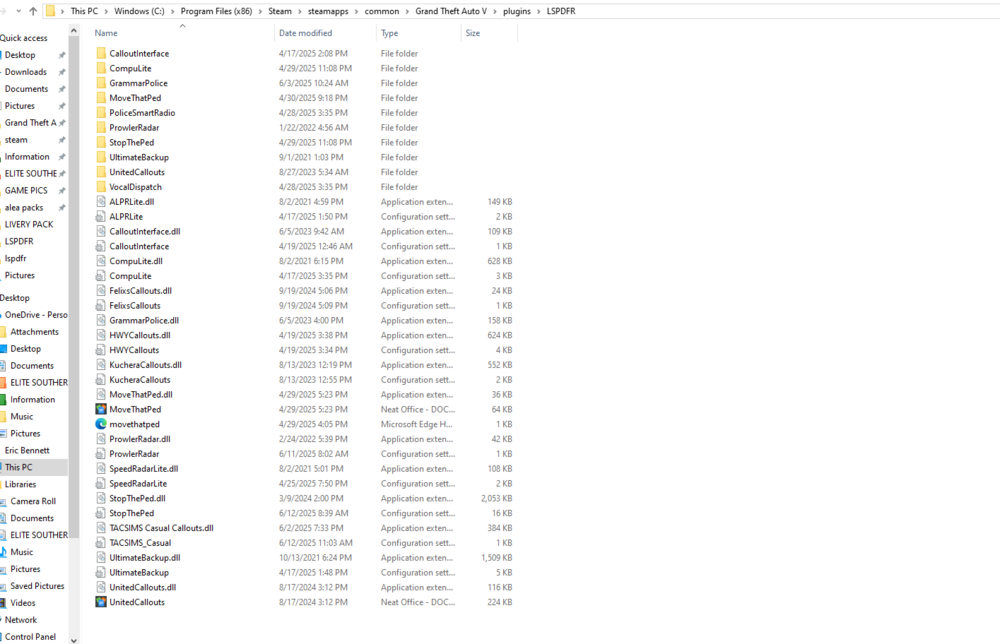Screen dimensions: 1000x644
Task: Select the StopThePed configuration file icon
Action: [101, 513]
